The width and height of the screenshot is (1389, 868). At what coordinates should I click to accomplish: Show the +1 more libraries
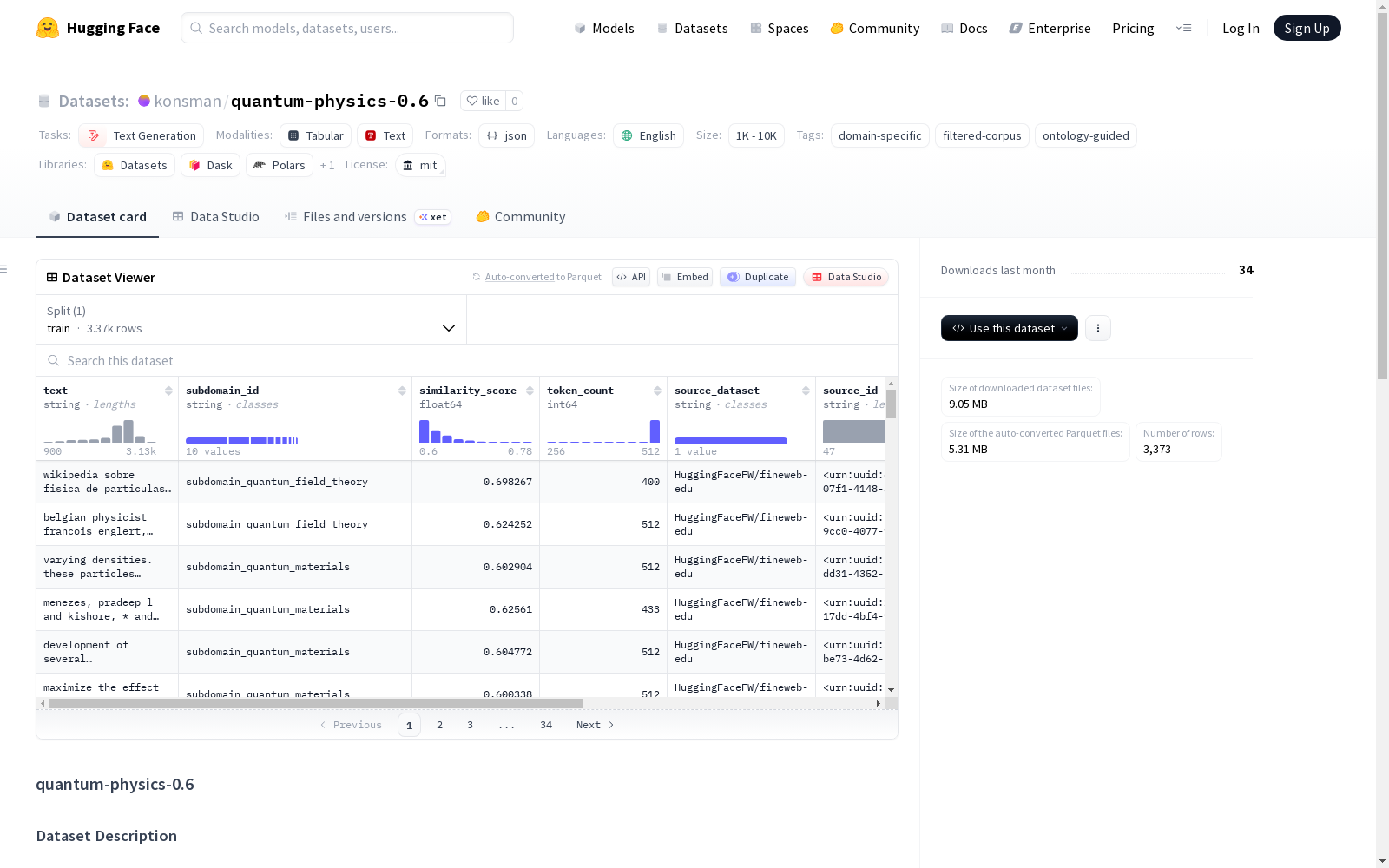(x=327, y=165)
